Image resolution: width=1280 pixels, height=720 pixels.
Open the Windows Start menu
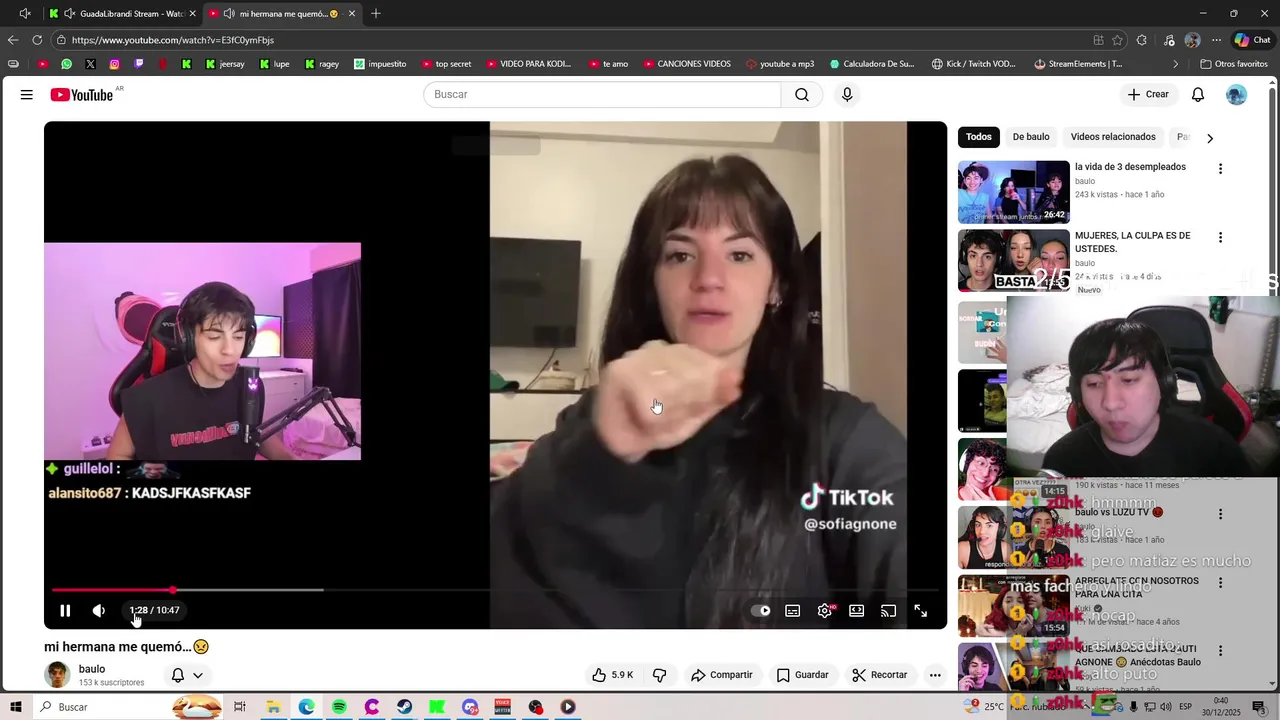[x=15, y=707]
